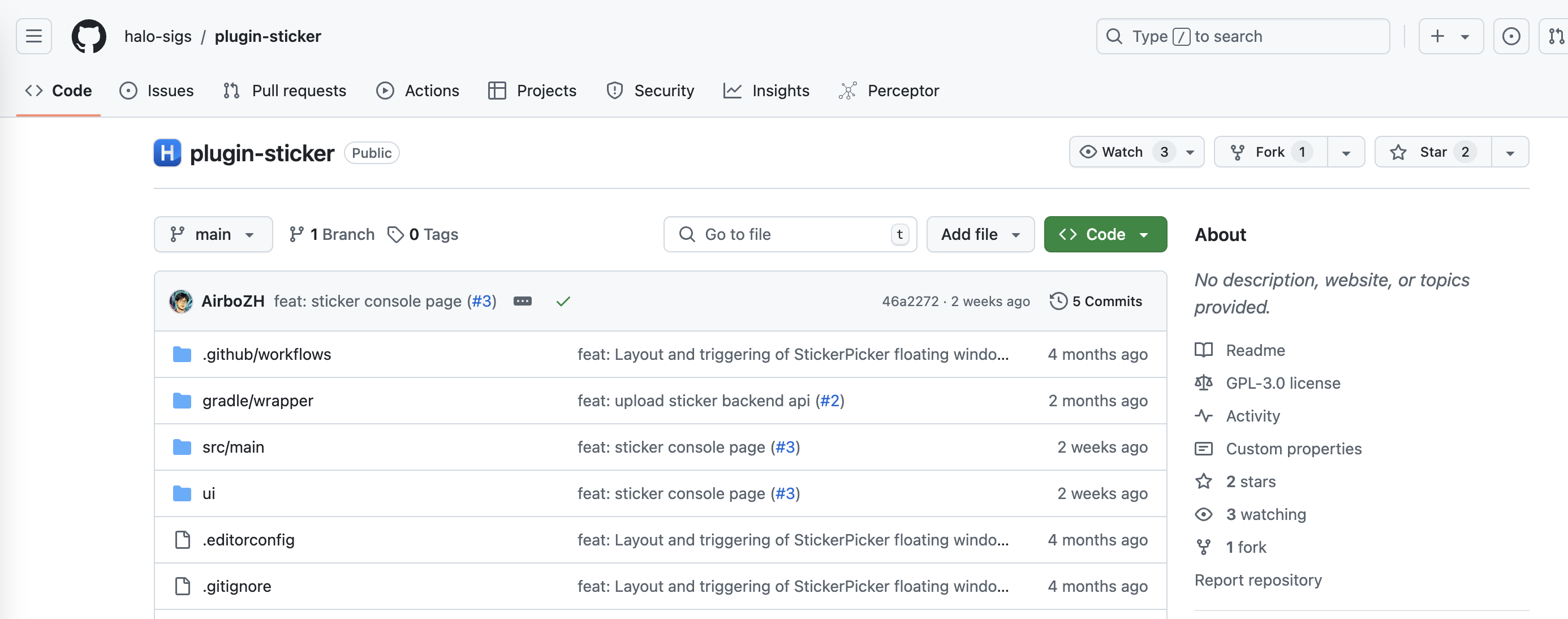The image size is (1568, 619).
Task: Click the plugin-sticker repository title
Action: point(262,153)
